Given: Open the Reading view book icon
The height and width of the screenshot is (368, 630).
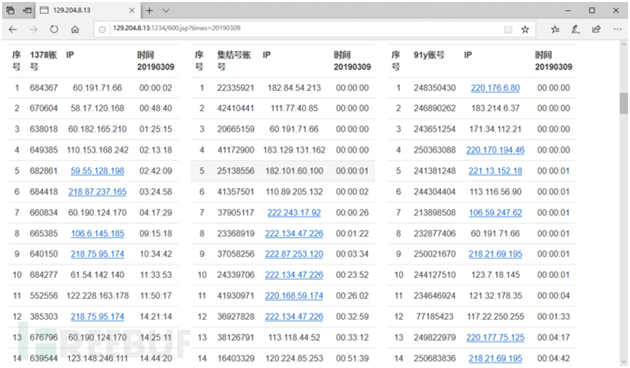Looking at the screenshot, I should click(508, 29).
